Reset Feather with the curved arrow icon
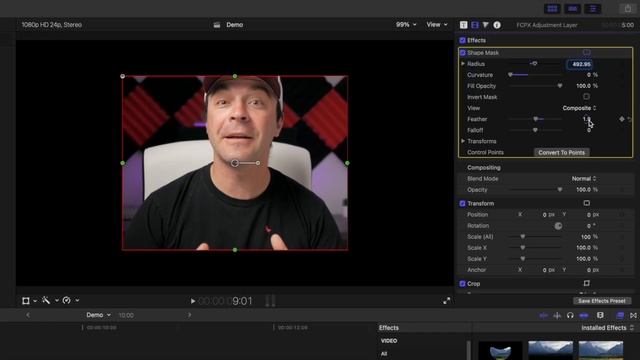640x360 pixels. pos(630,119)
